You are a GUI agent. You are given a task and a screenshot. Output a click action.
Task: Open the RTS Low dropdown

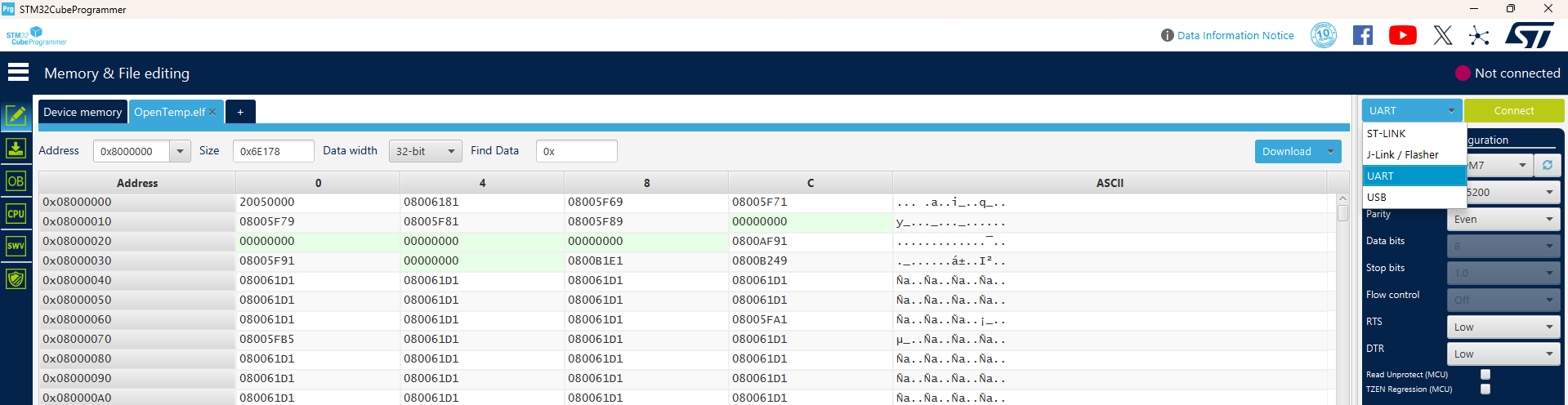pos(1503,327)
